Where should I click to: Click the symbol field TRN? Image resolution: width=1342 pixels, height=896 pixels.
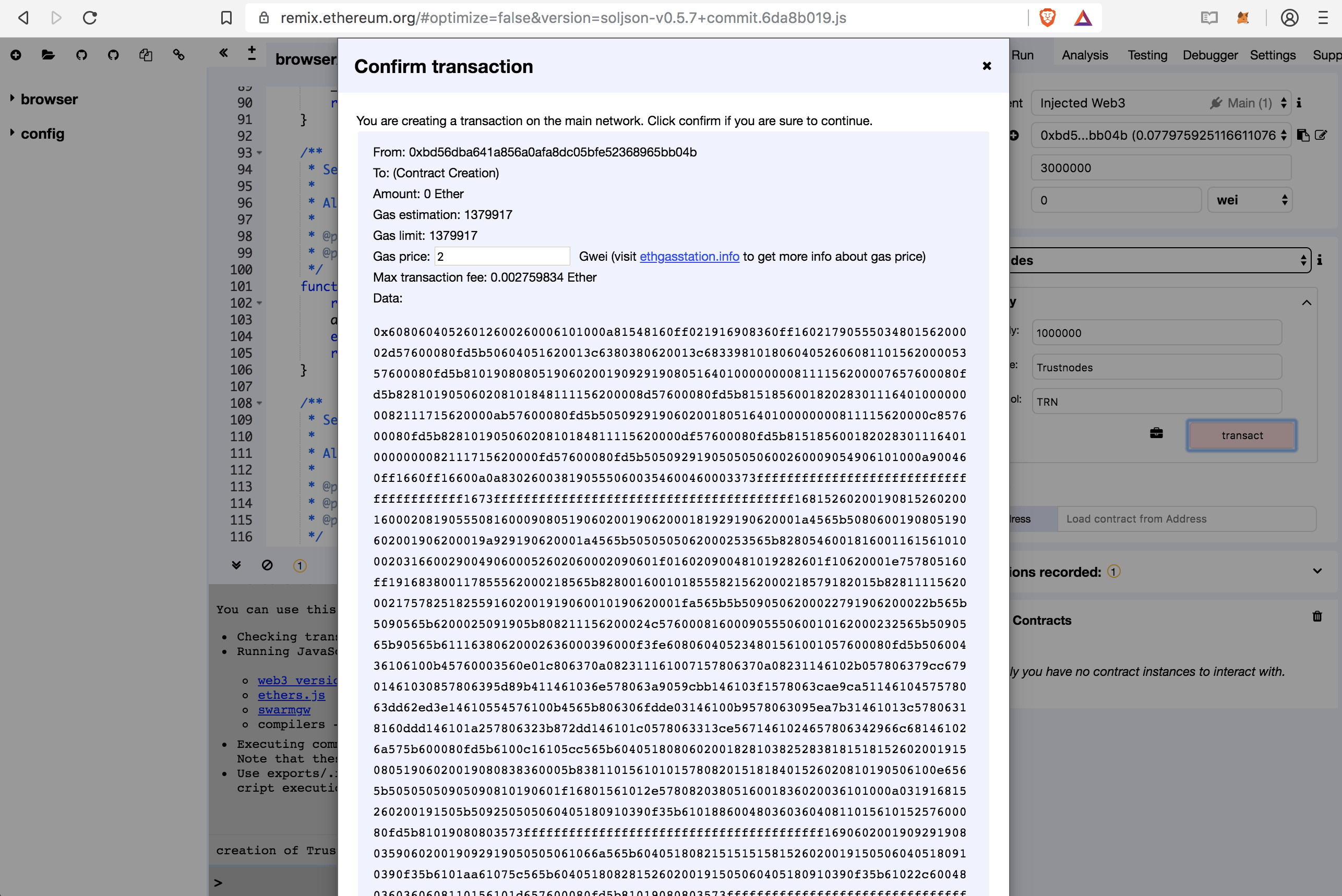point(1157,401)
